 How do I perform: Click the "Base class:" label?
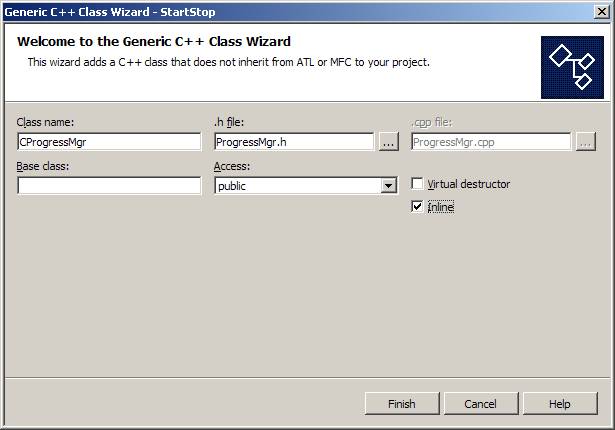point(43,166)
